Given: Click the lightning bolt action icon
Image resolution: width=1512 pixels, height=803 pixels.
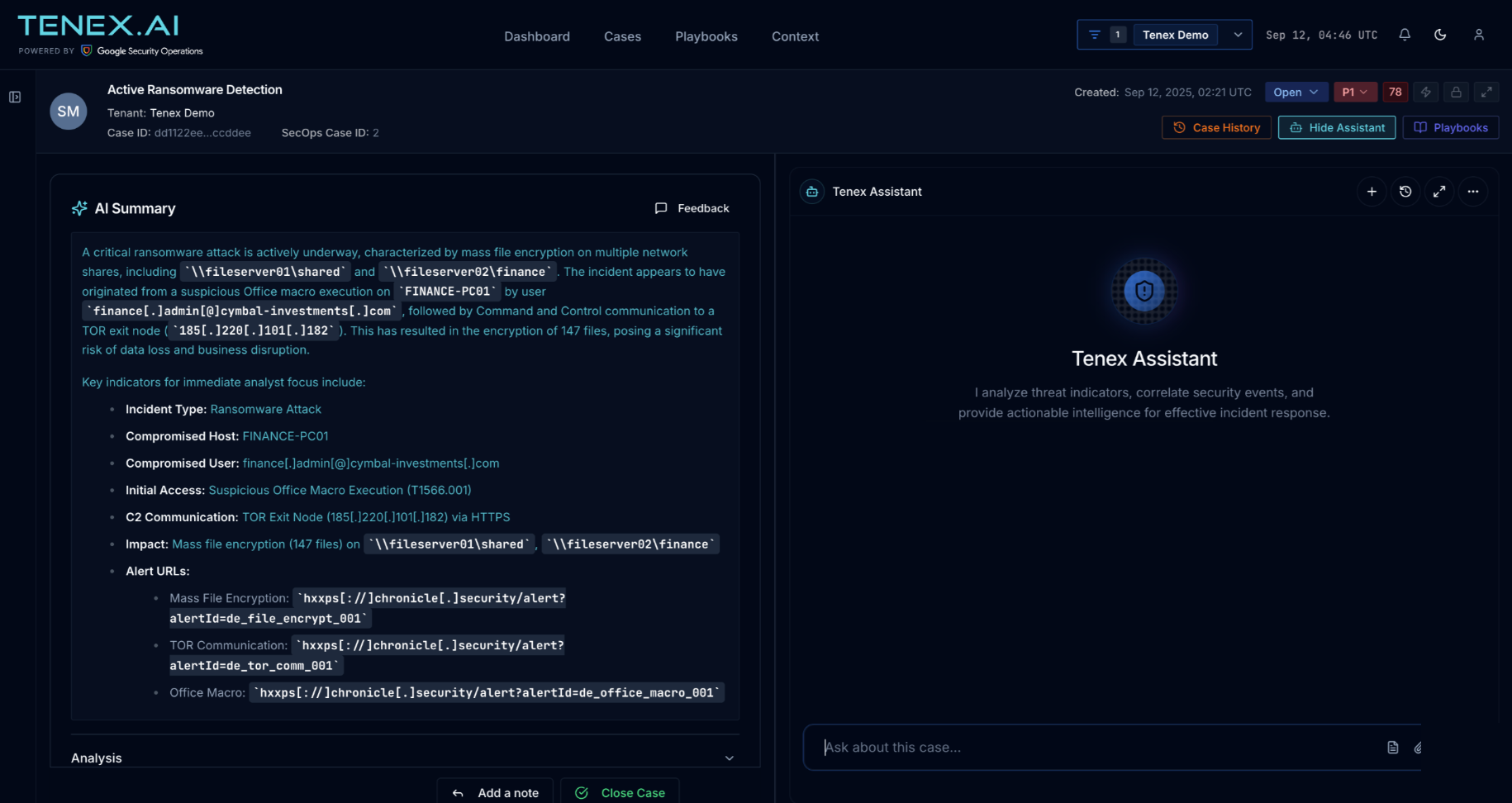Looking at the screenshot, I should coord(1426,92).
